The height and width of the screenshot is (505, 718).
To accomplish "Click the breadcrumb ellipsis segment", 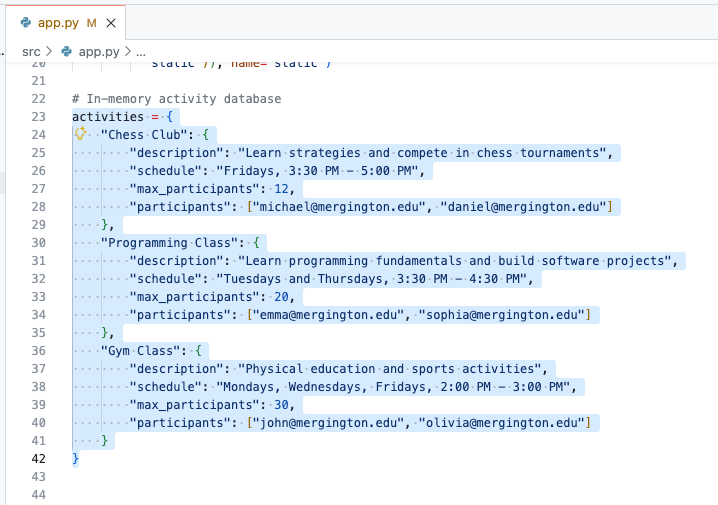I will 141,52.
